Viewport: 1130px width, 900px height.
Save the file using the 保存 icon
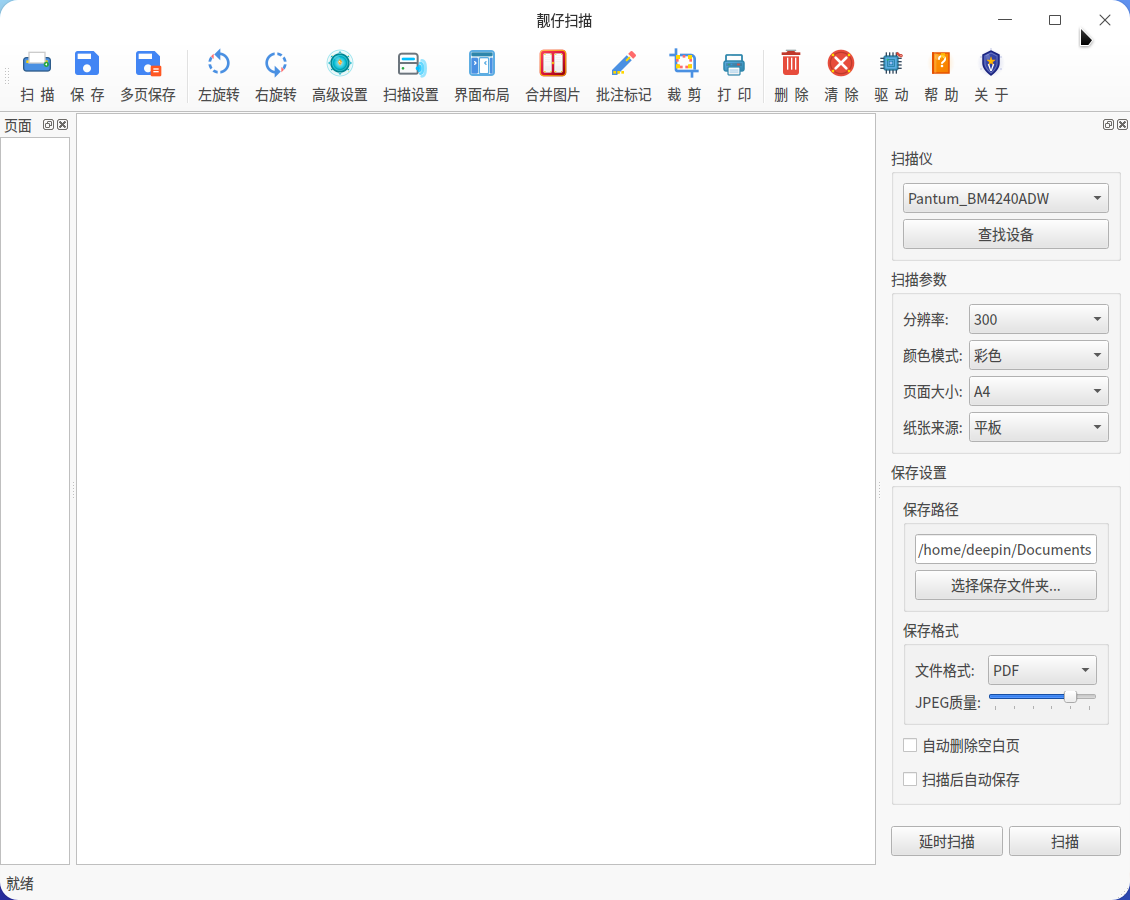87,76
